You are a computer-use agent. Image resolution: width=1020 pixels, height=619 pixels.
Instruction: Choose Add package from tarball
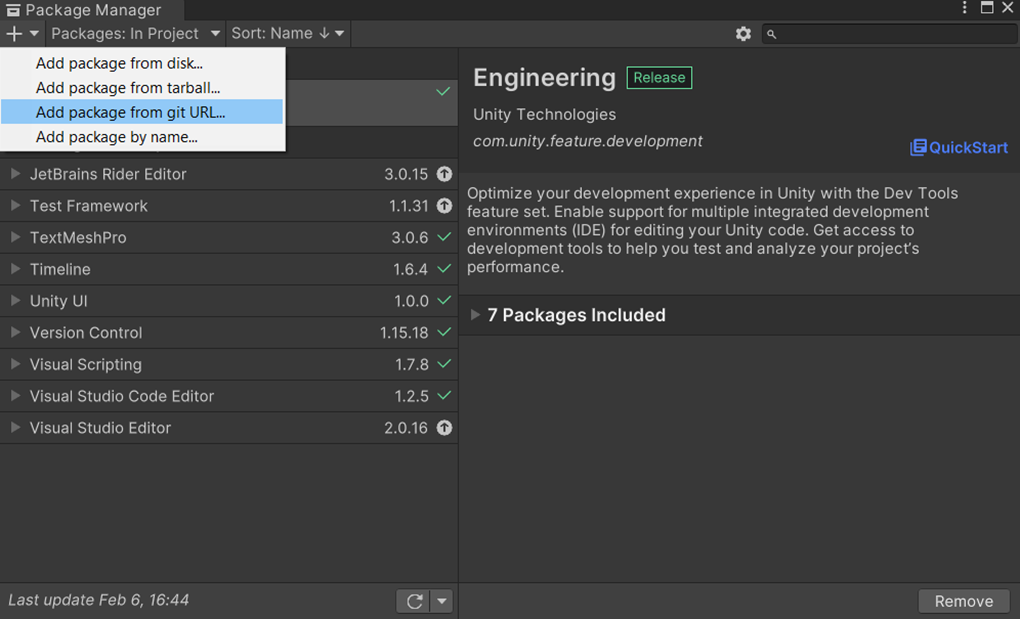pos(142,88)
